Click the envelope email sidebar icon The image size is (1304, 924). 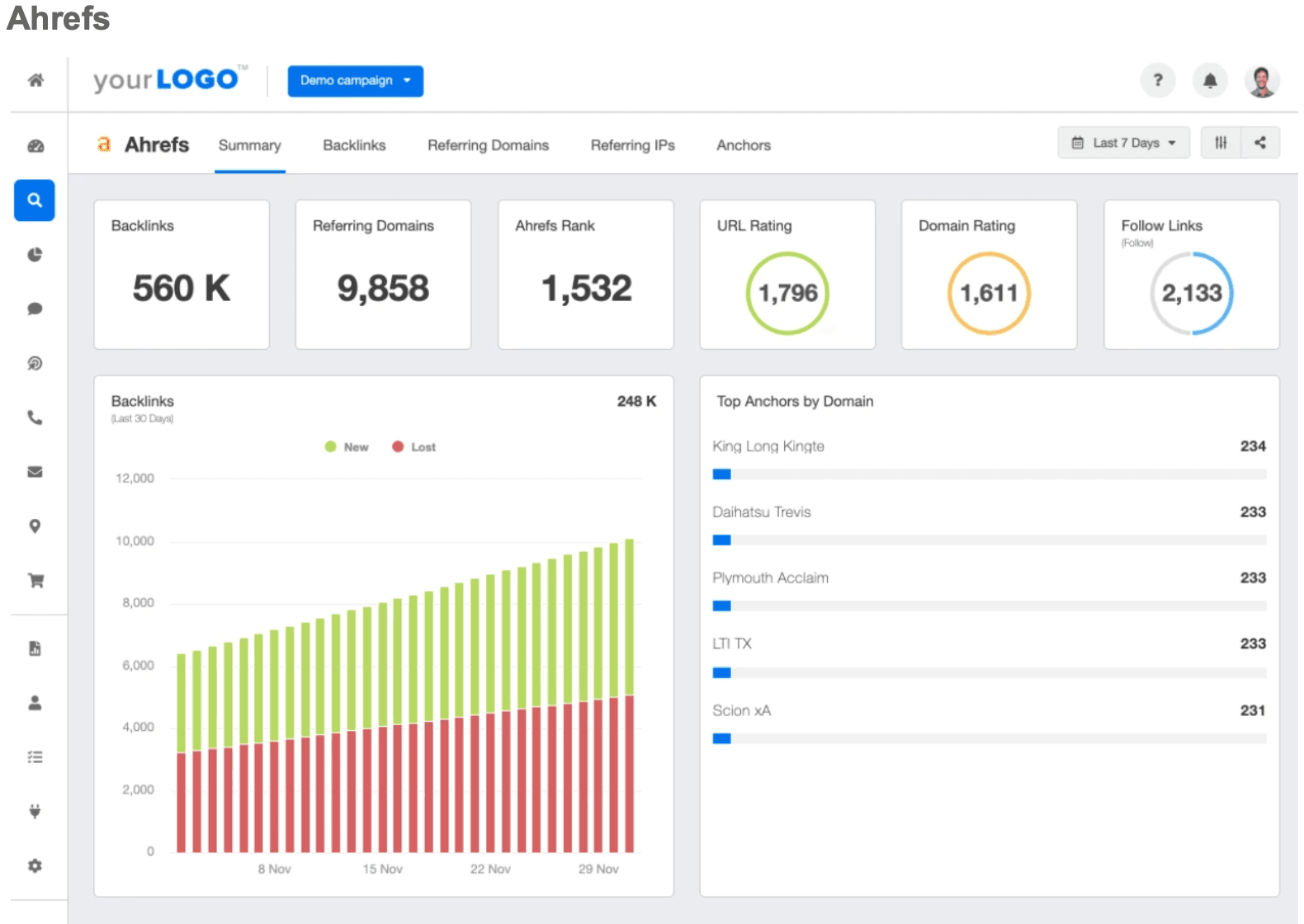(x=35, y=472)
